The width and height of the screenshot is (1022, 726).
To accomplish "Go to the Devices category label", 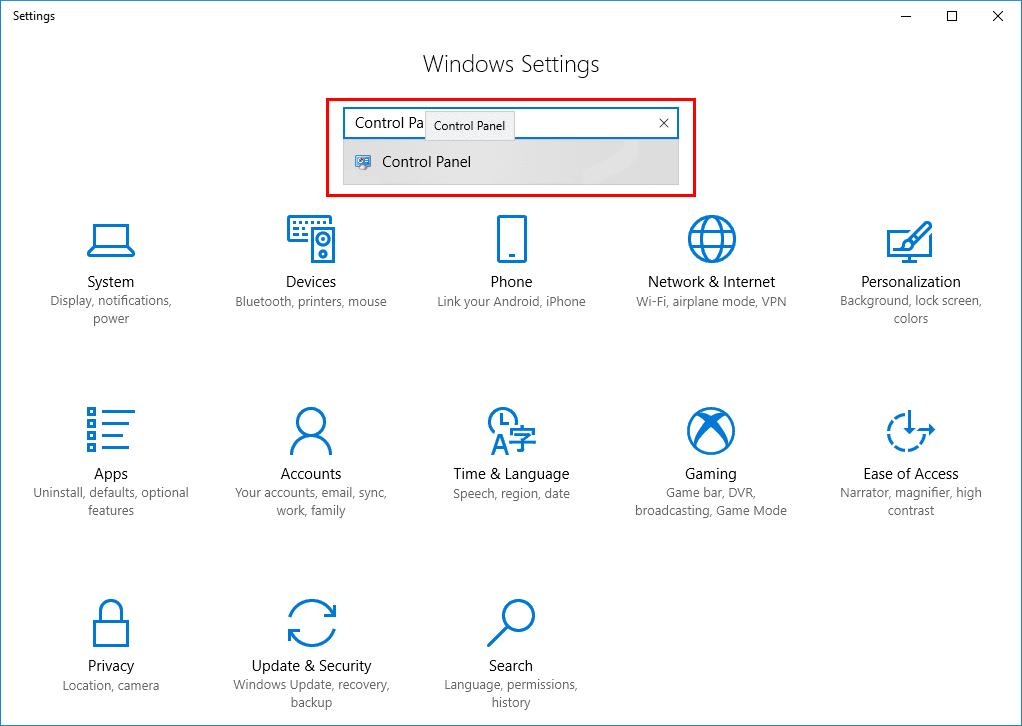I will [x=311, y=282].
